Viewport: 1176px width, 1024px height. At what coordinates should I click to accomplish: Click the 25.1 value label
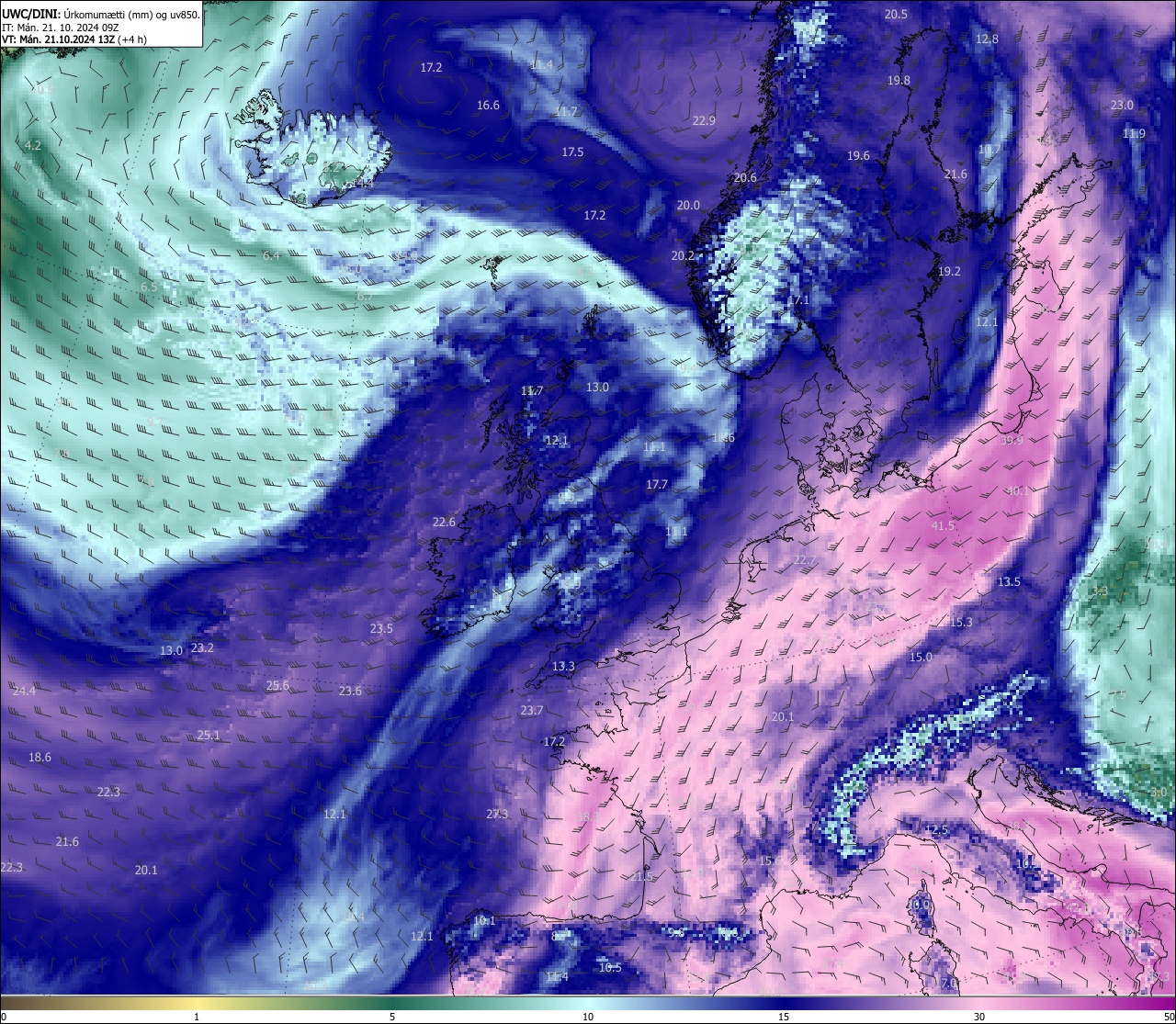[209, 735]
